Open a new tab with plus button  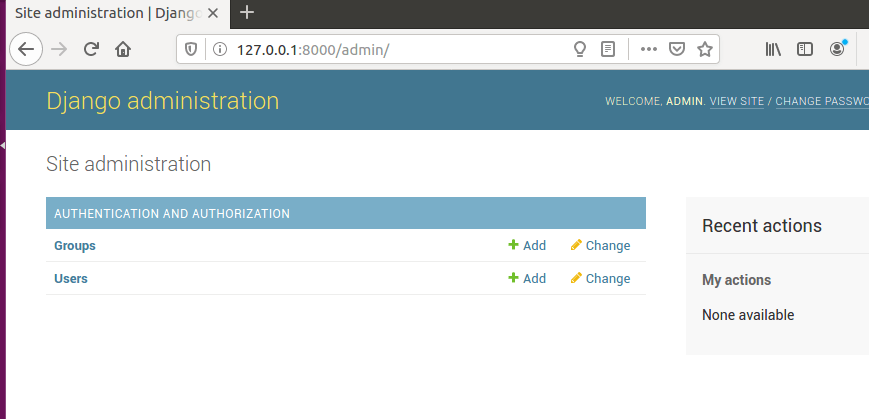point(247,12)
